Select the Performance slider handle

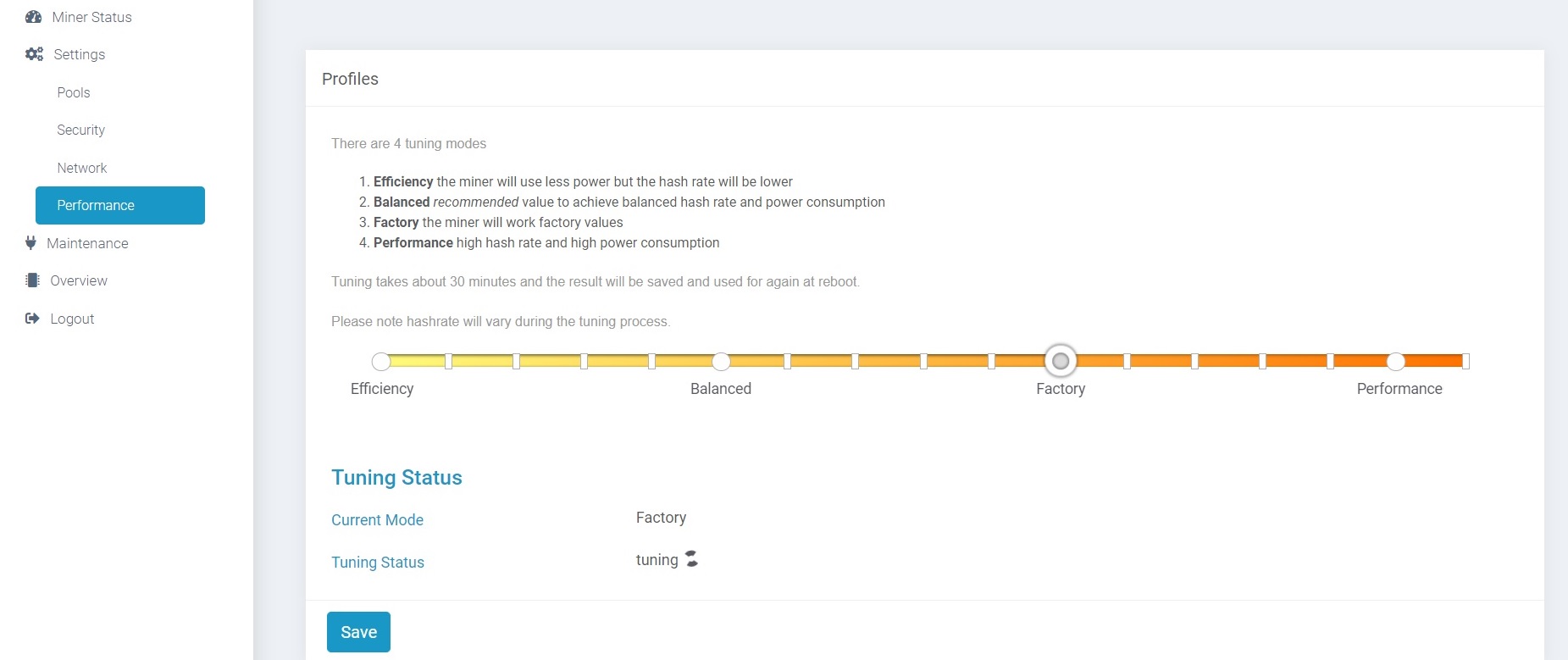click(1396, 362)
